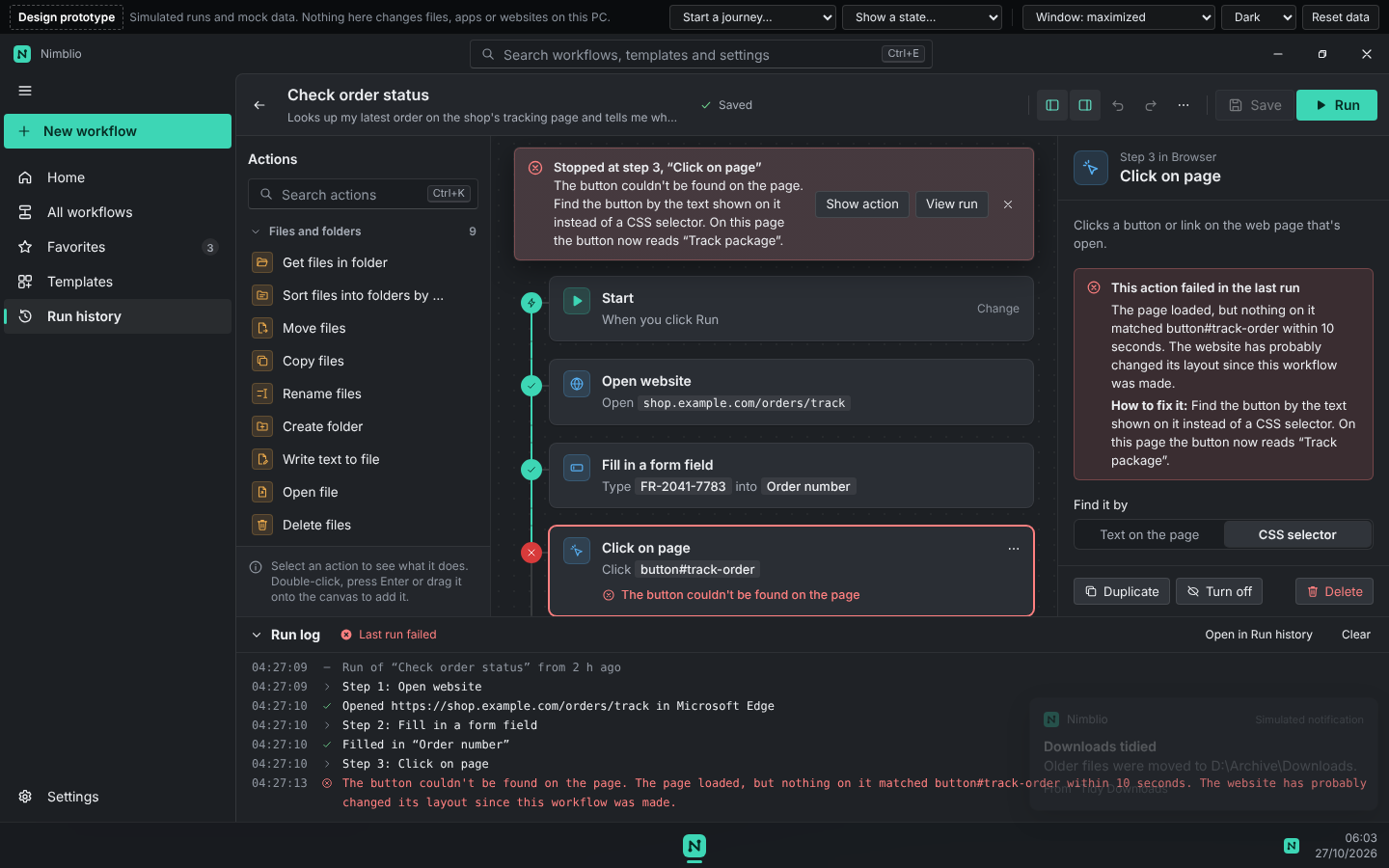1389x868 pixels.
Task: Open the Start a journey dropdown
Action: 752,17
